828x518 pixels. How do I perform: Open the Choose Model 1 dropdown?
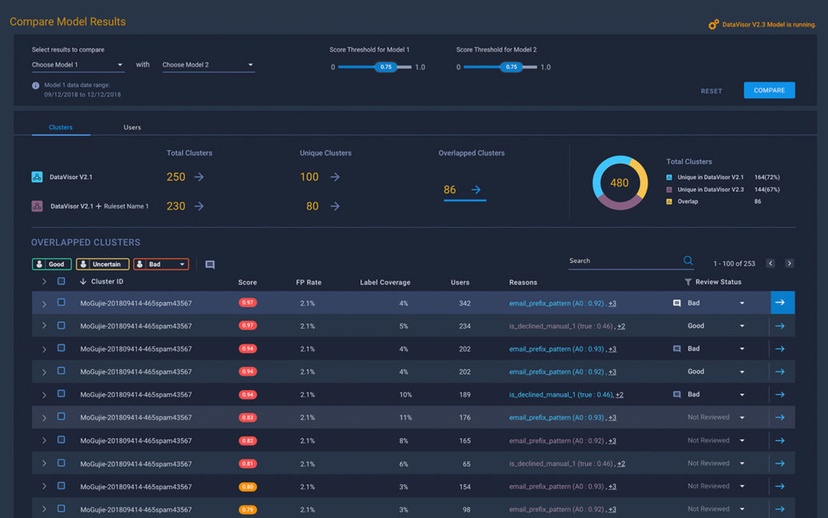click(77, 65)
